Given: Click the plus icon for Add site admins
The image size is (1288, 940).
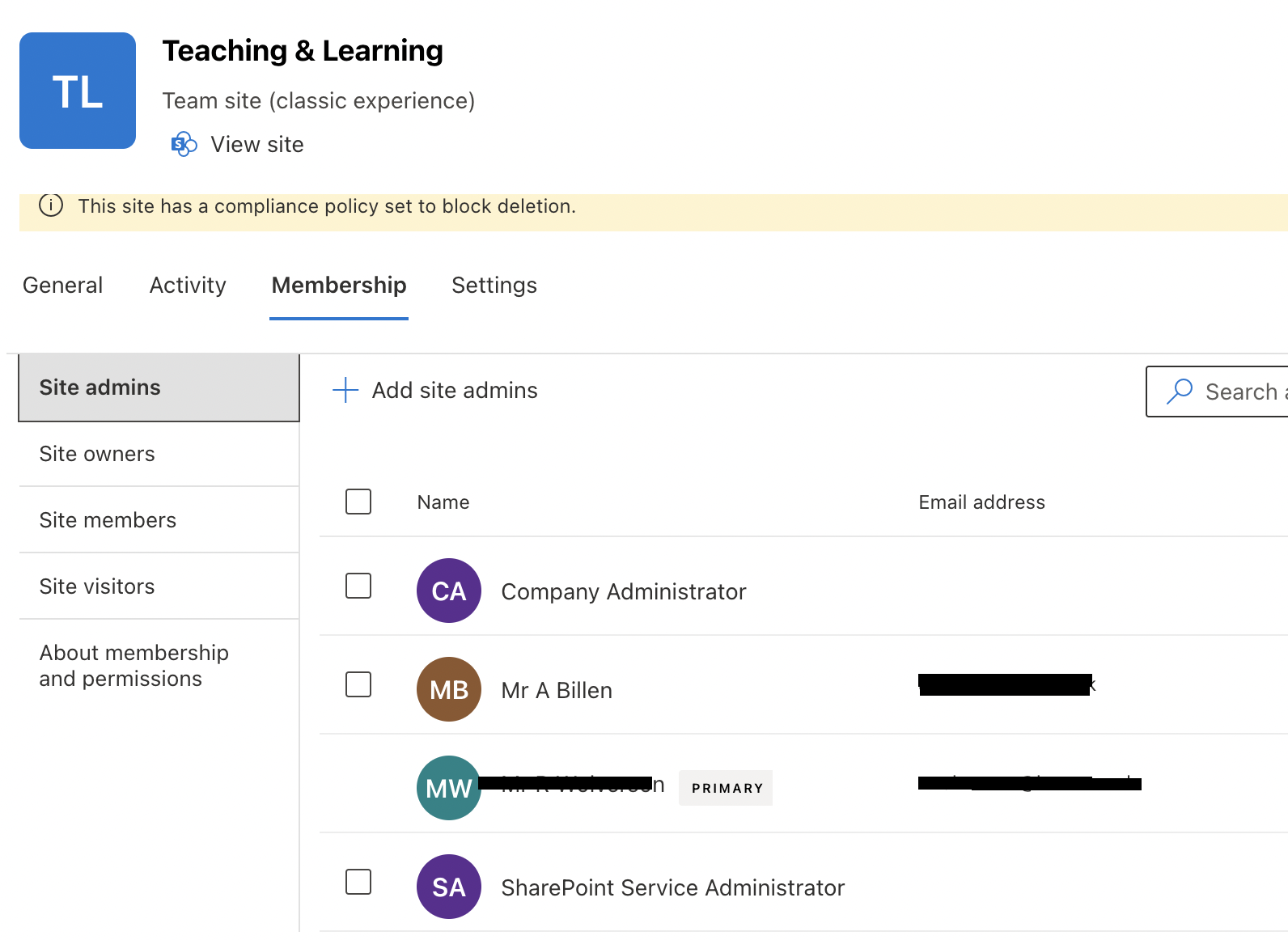Looking at the screenshot, I should 345,390.
